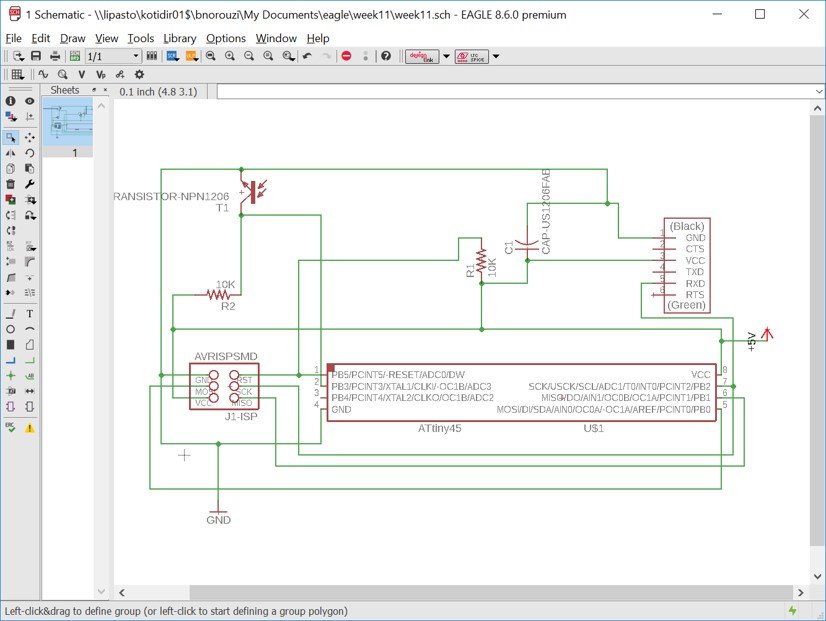Open the design link dropdown arrow

click(446, 56)
